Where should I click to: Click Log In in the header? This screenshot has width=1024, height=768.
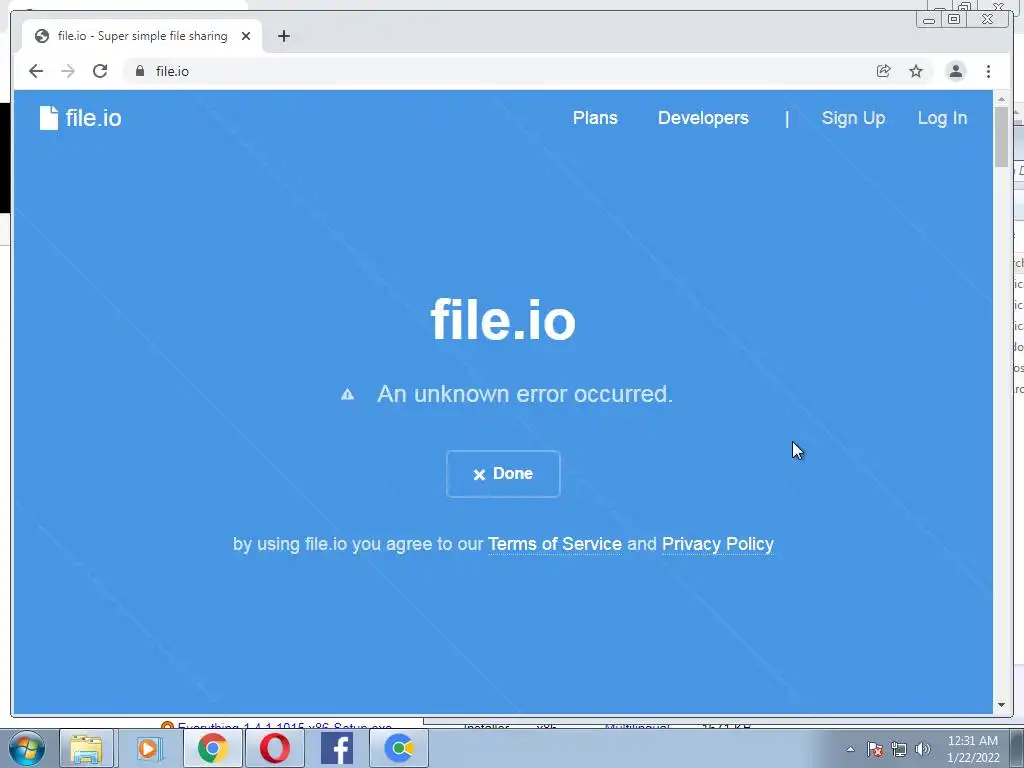point(942,118)
